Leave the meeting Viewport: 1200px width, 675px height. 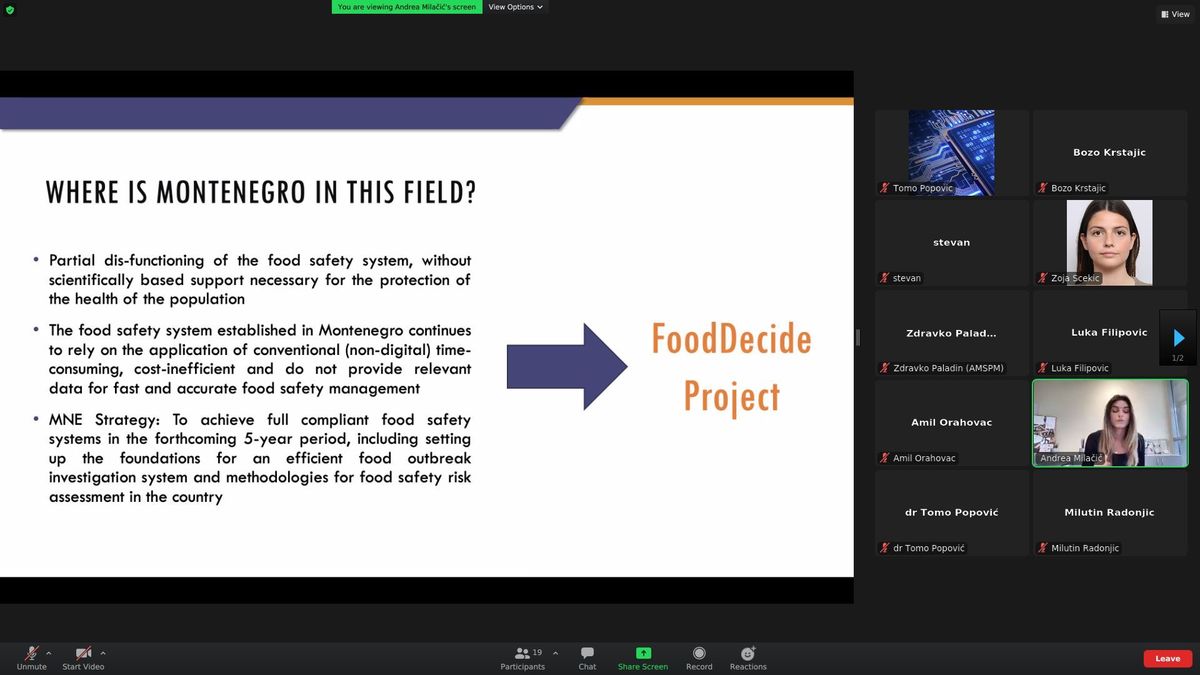click(1167, 658)
